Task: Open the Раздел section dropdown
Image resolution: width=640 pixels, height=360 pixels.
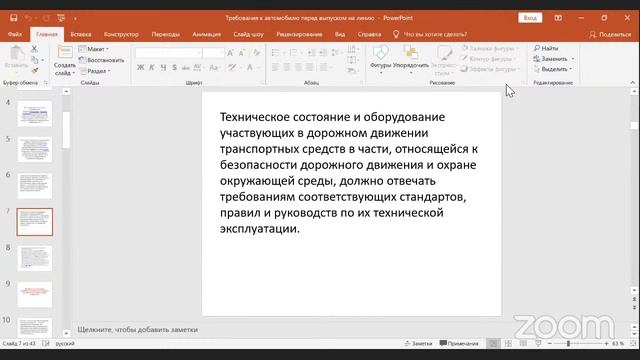Action: [95, 71]
